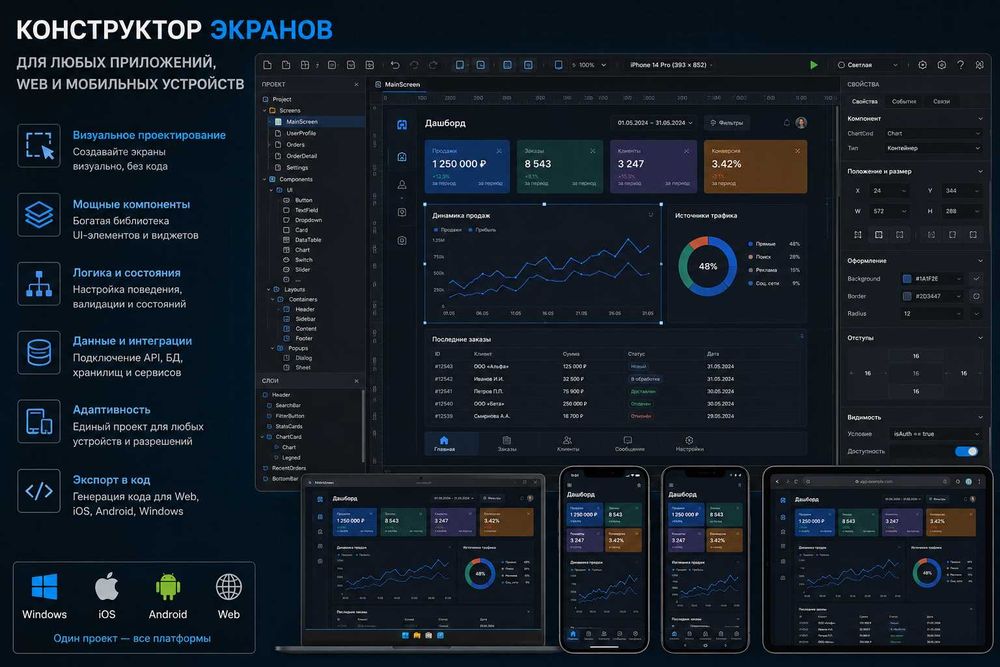Select the Главная home icon in bottom bar

coord(444,441)
